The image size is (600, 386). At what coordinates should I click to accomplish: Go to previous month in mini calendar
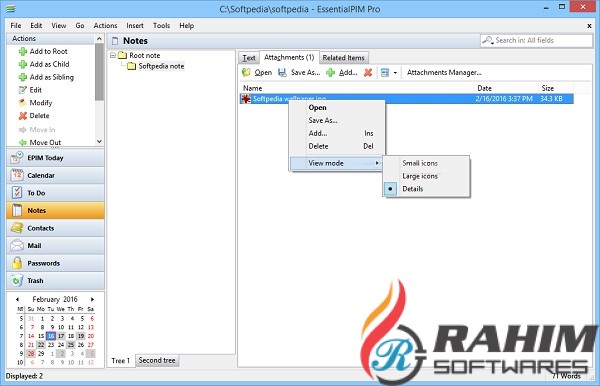click(x=17, y=299)
